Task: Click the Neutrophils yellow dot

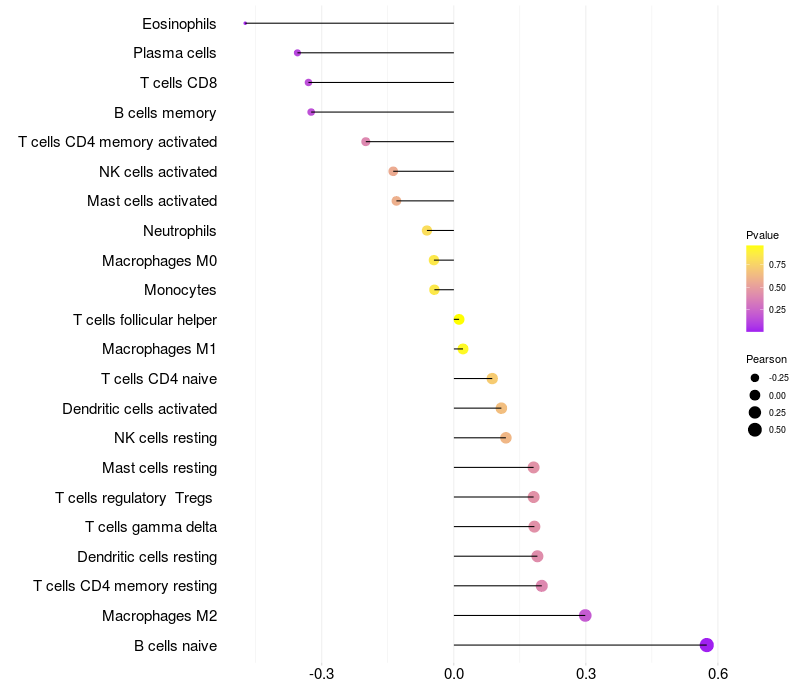Action: [x=427, y=231]
